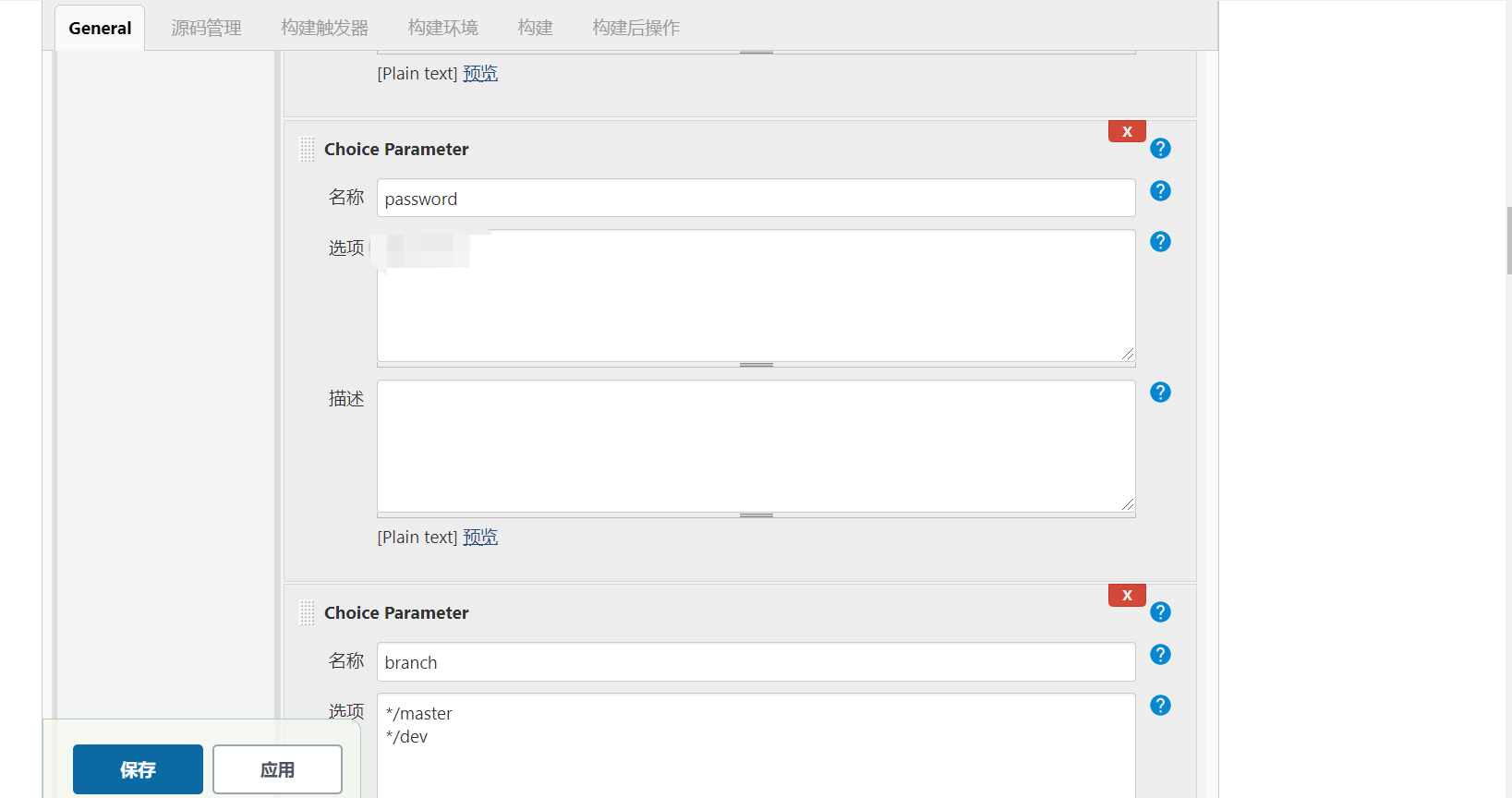This screenshot has width=1512, height=798.
Task: Open help for password description field
Action: click(1160, 393)
